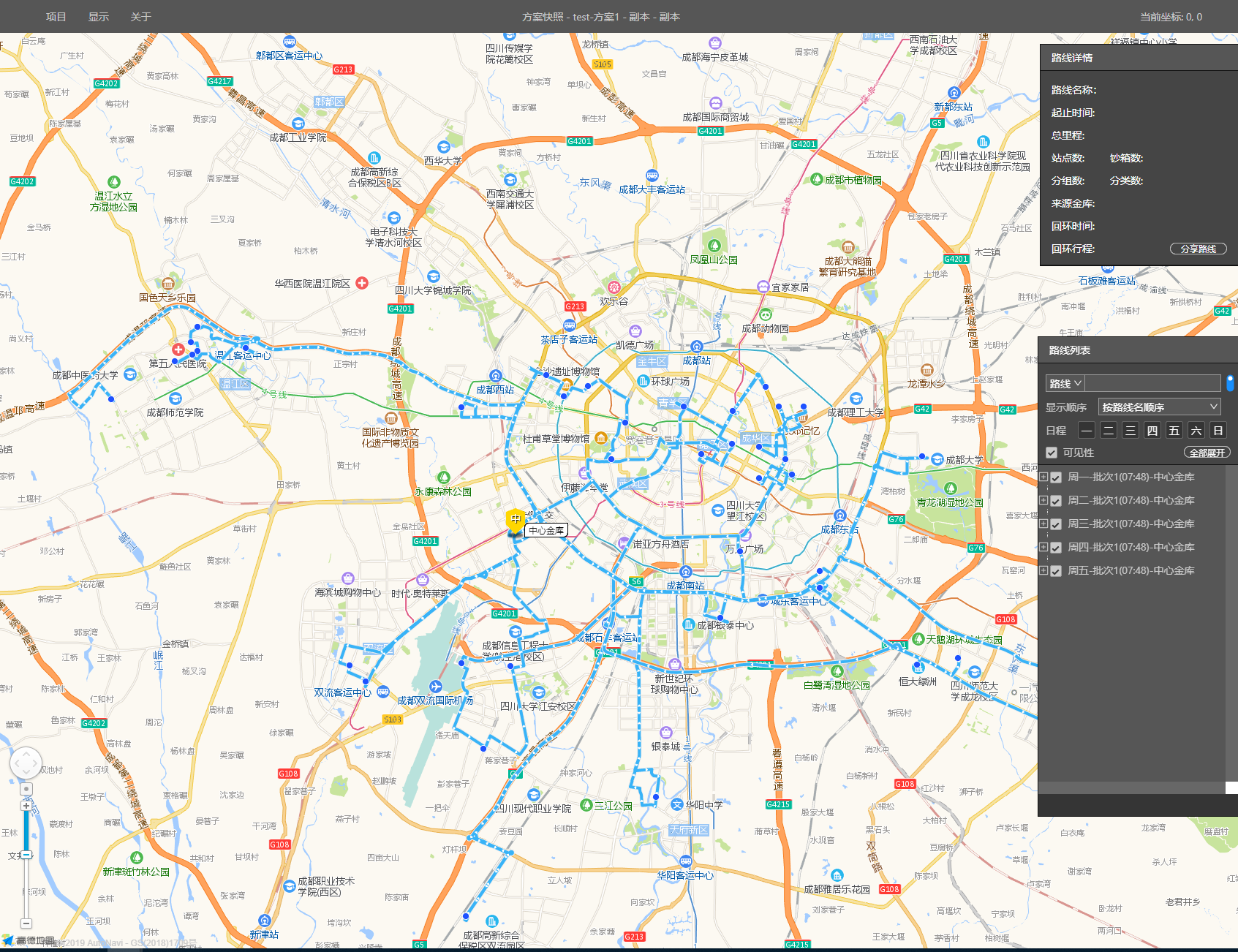Click the 中心金库 map label
The width and height of the screenshot is (1238, 952).
point(546,530)
